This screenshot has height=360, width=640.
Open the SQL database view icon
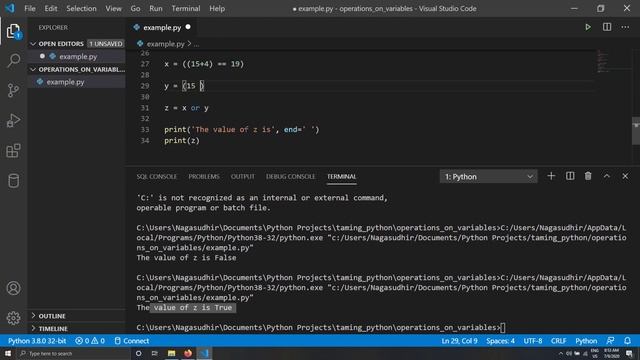click(13, 181)
